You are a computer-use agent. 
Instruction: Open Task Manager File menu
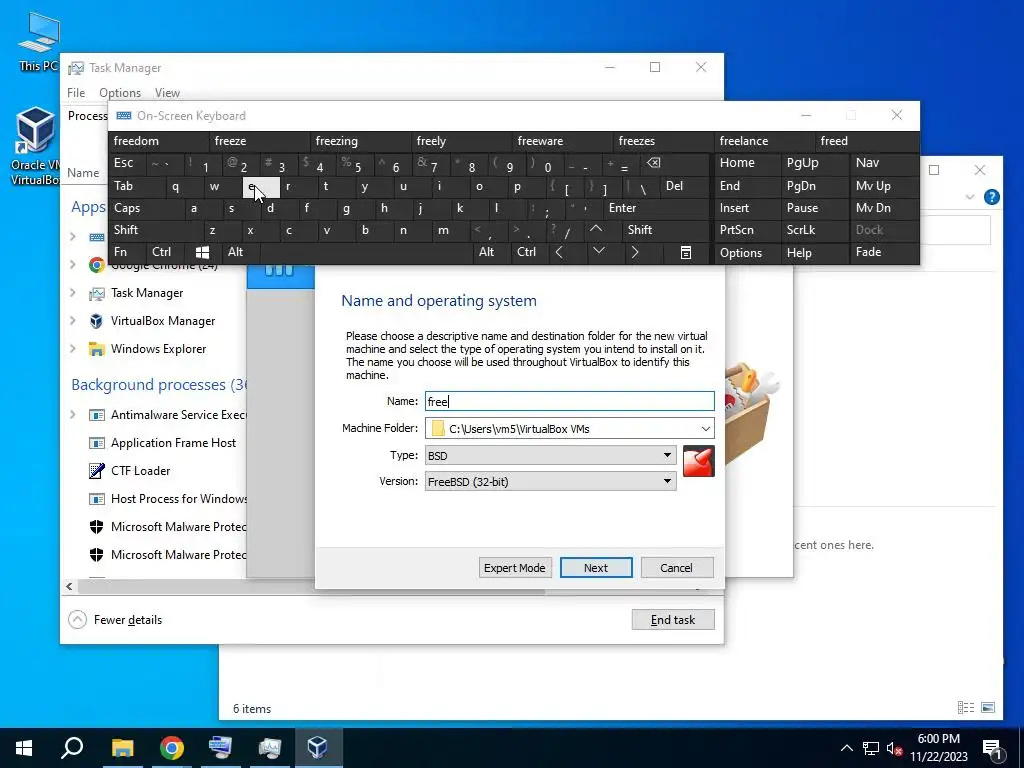[x=76, y=93]
